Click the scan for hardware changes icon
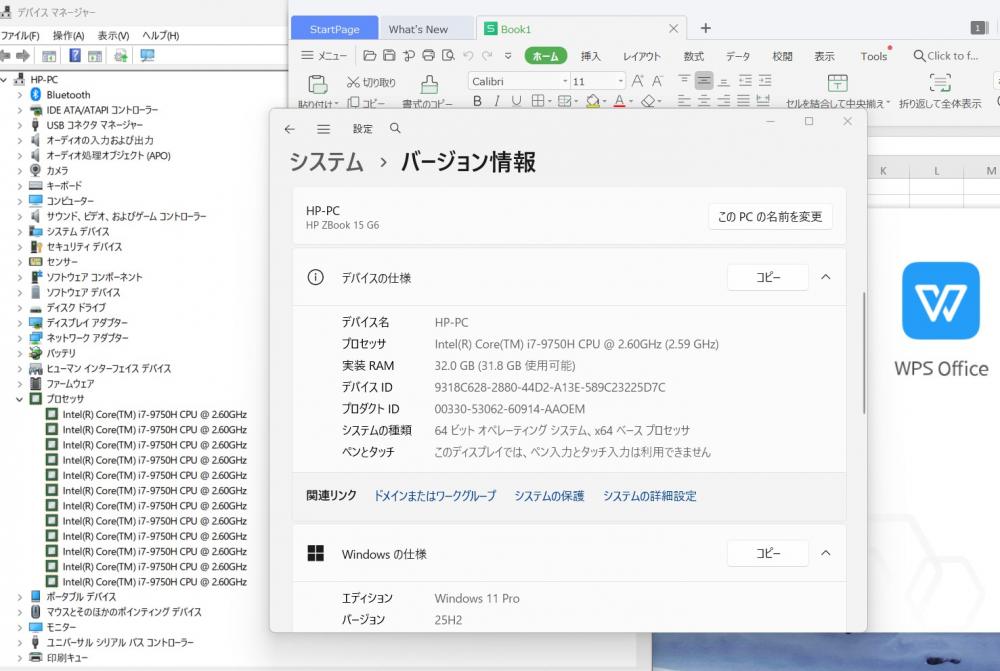The height and width of the screenshot is (671, 1000). [148, 56]
